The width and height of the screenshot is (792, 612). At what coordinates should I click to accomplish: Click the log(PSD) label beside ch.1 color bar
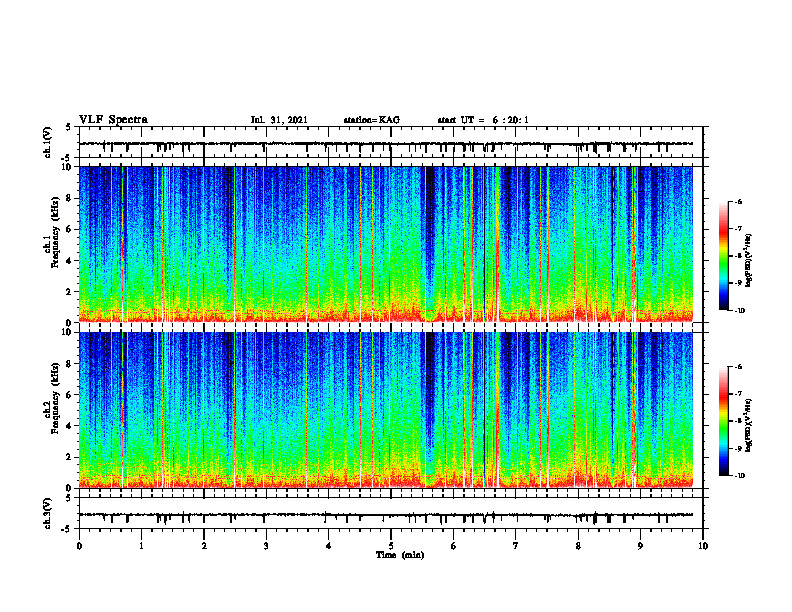pos(749,261)
